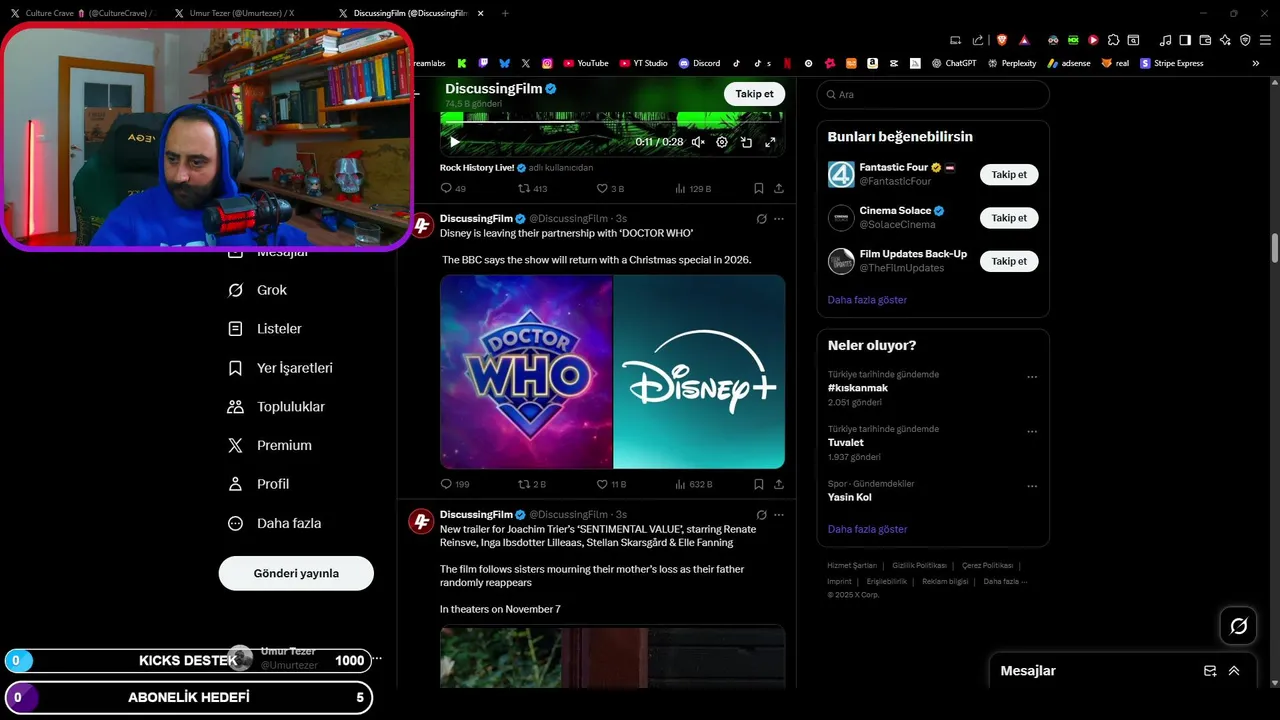The width and height of the screenshot is (1280, 720).
Task: Open more options on the Sentimental Value post
Action: click(x=779, y=515)
